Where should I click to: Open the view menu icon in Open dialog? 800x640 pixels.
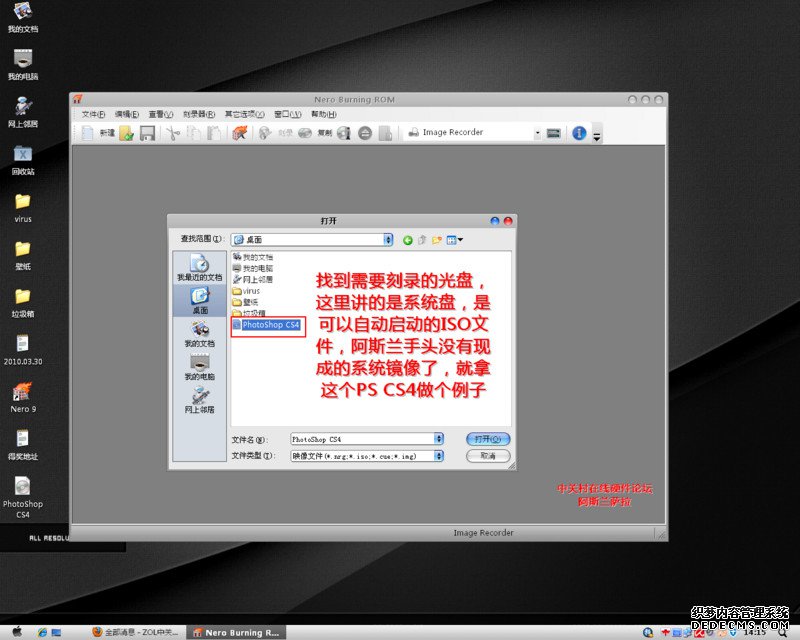point(454,240)
